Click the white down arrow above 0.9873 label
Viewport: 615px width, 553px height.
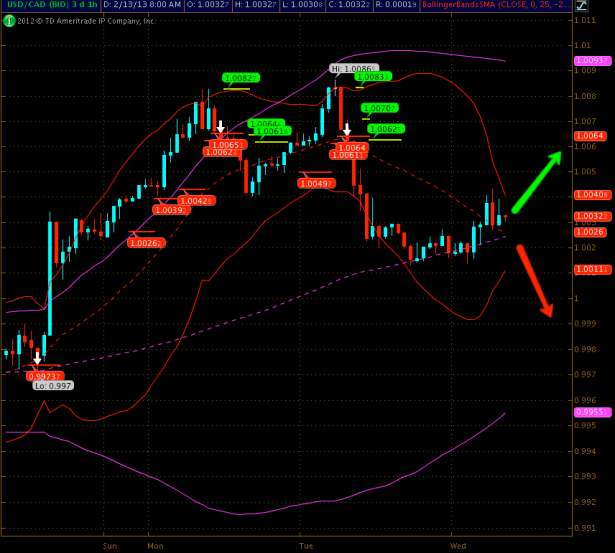(37, 357)
